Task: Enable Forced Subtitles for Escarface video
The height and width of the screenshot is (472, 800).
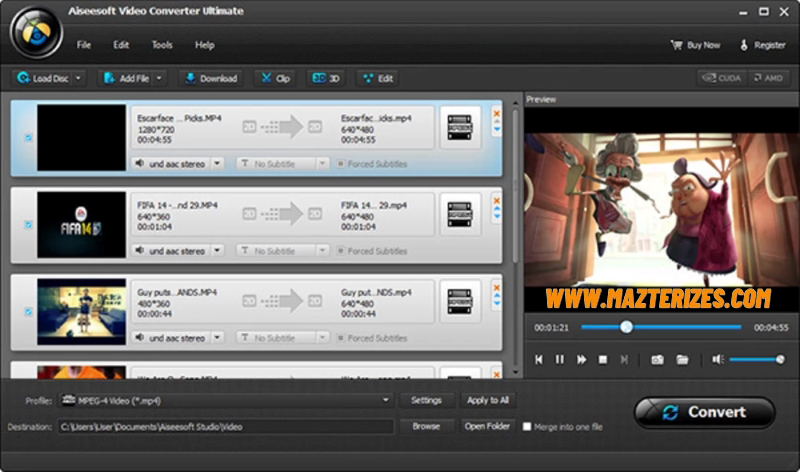Action: coord(340,164)
